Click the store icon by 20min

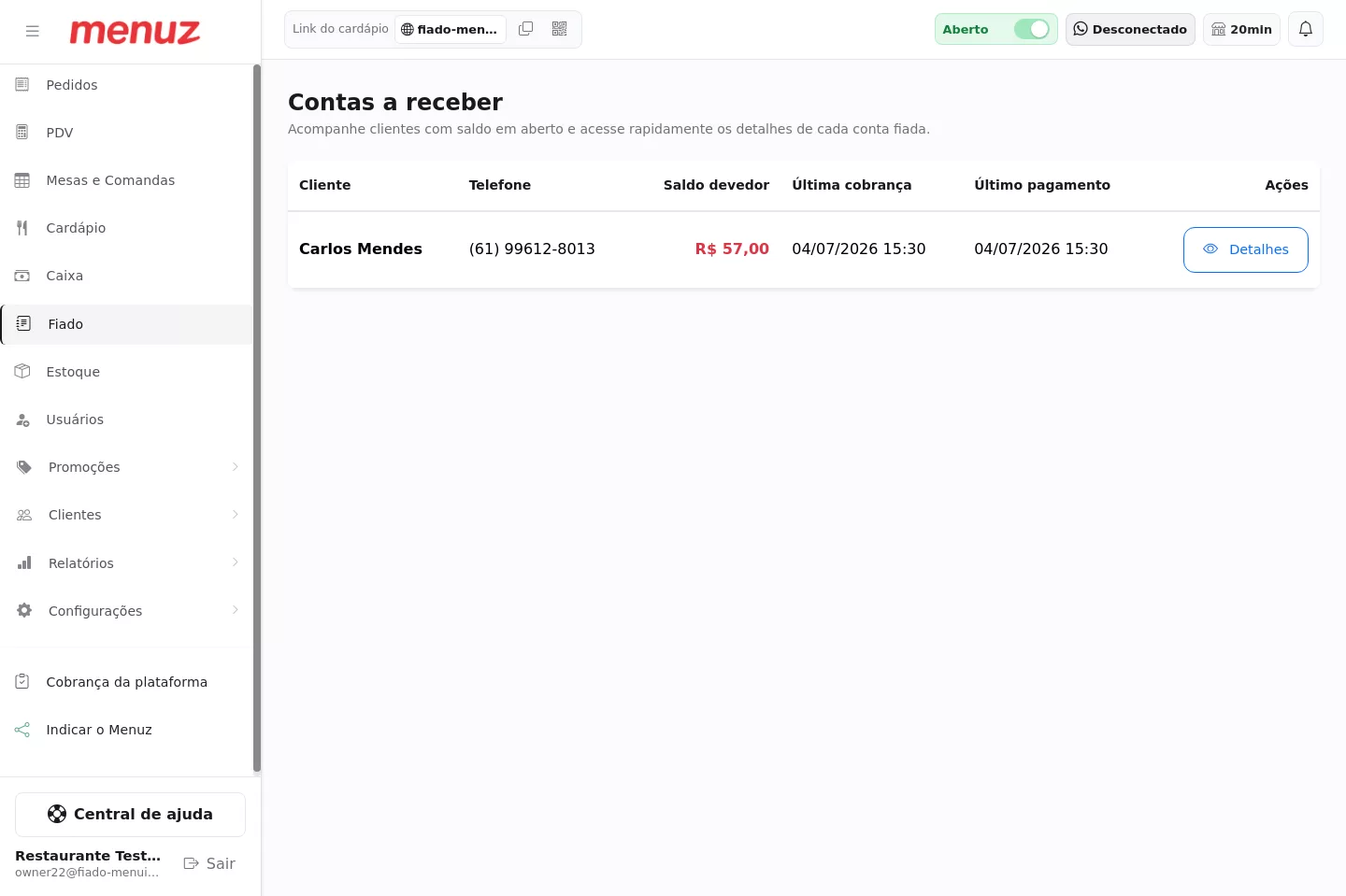(1219, 30)
